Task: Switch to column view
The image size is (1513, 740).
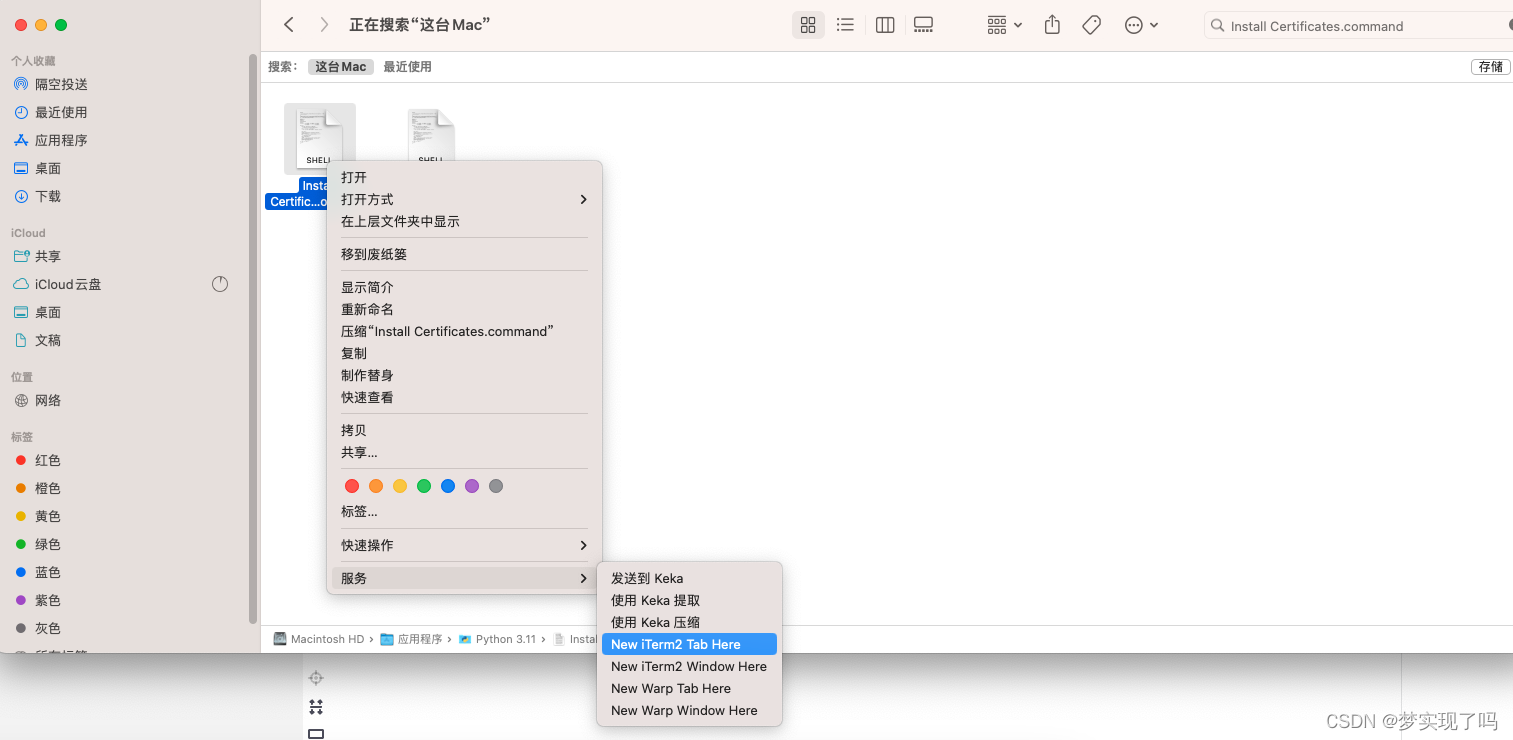Action: (x=885, y=25)
